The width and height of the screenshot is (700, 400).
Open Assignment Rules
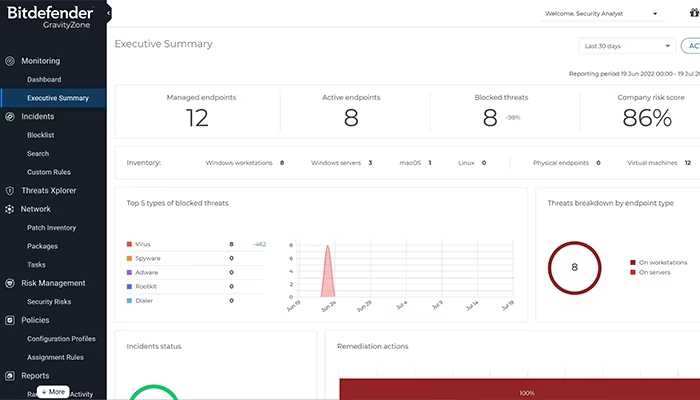point(55,357)
